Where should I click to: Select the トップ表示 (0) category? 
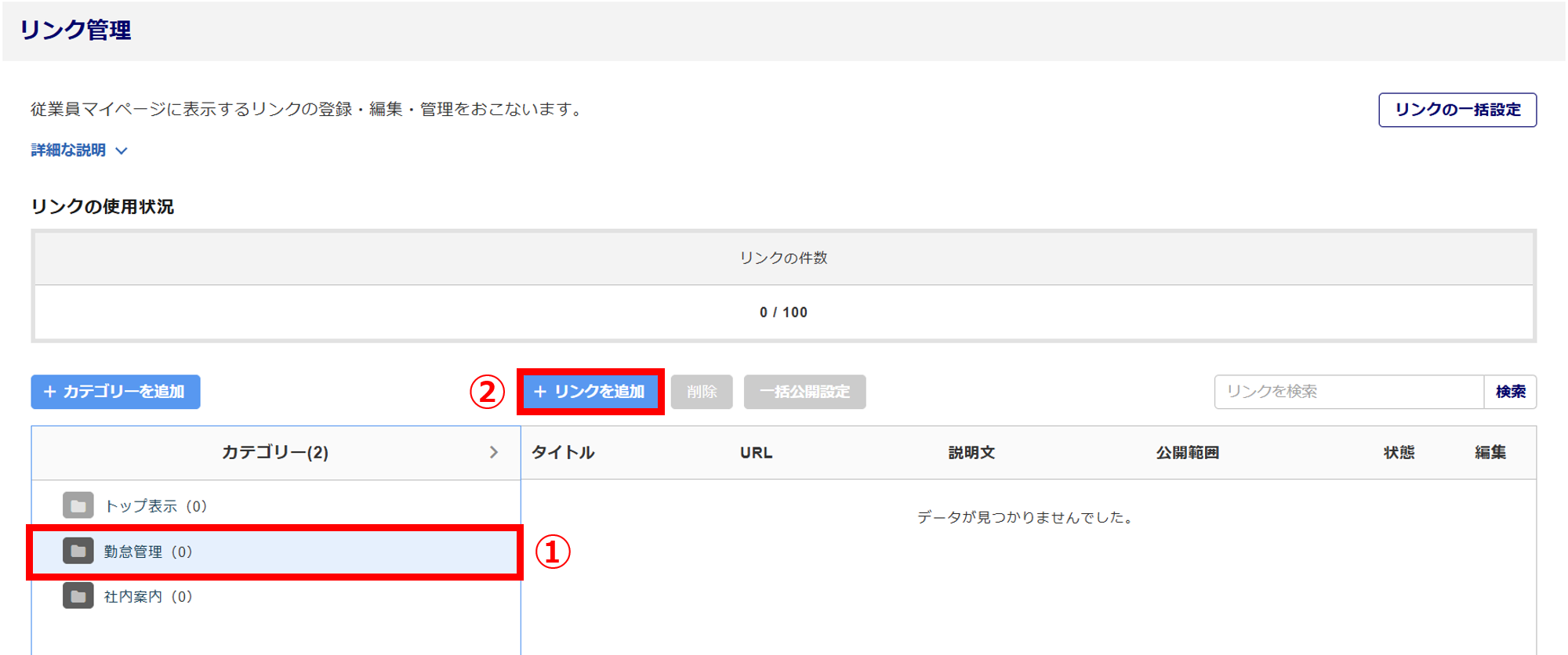click(x=155, y=506)
